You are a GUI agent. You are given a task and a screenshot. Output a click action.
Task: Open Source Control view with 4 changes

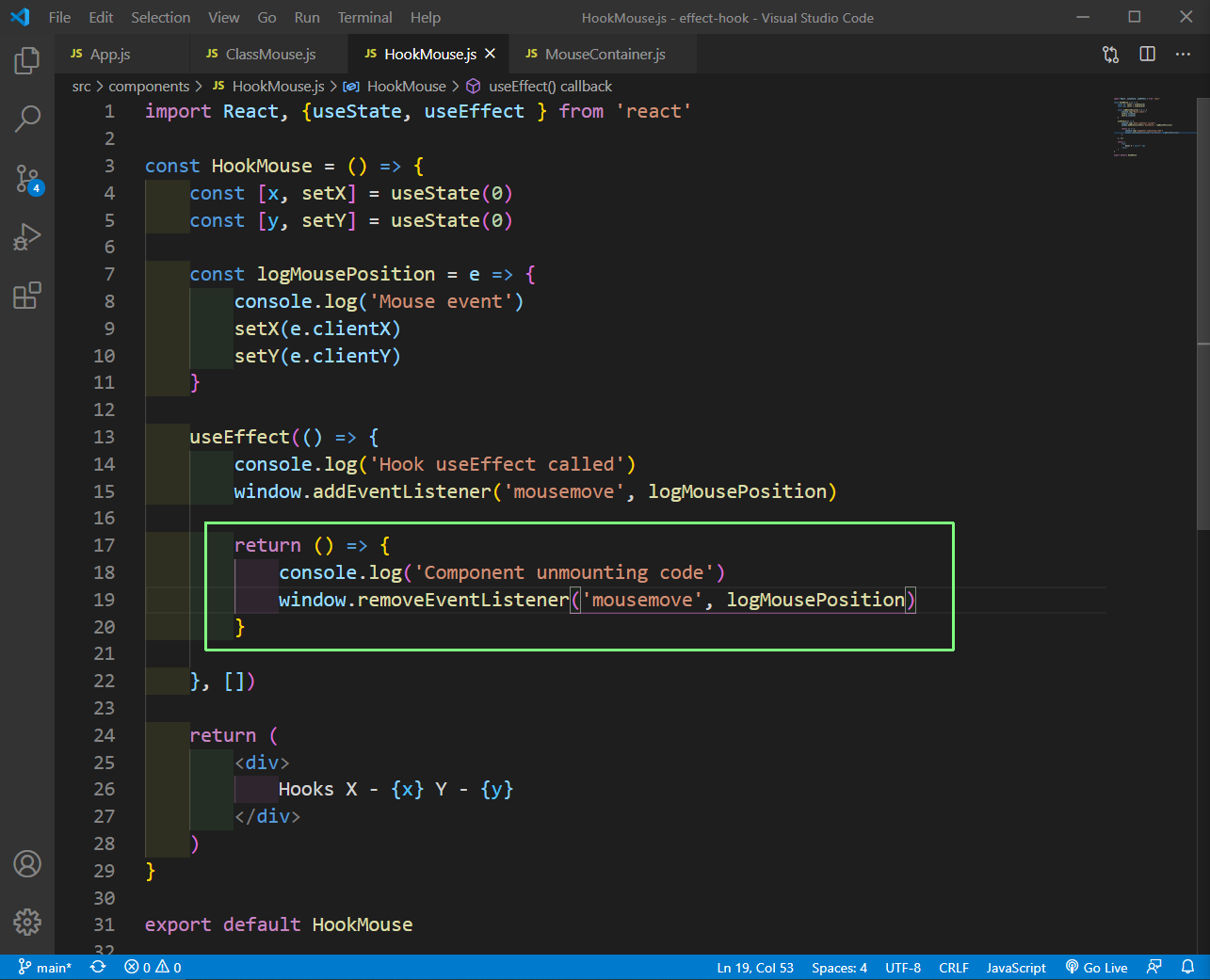click(27, 178)
